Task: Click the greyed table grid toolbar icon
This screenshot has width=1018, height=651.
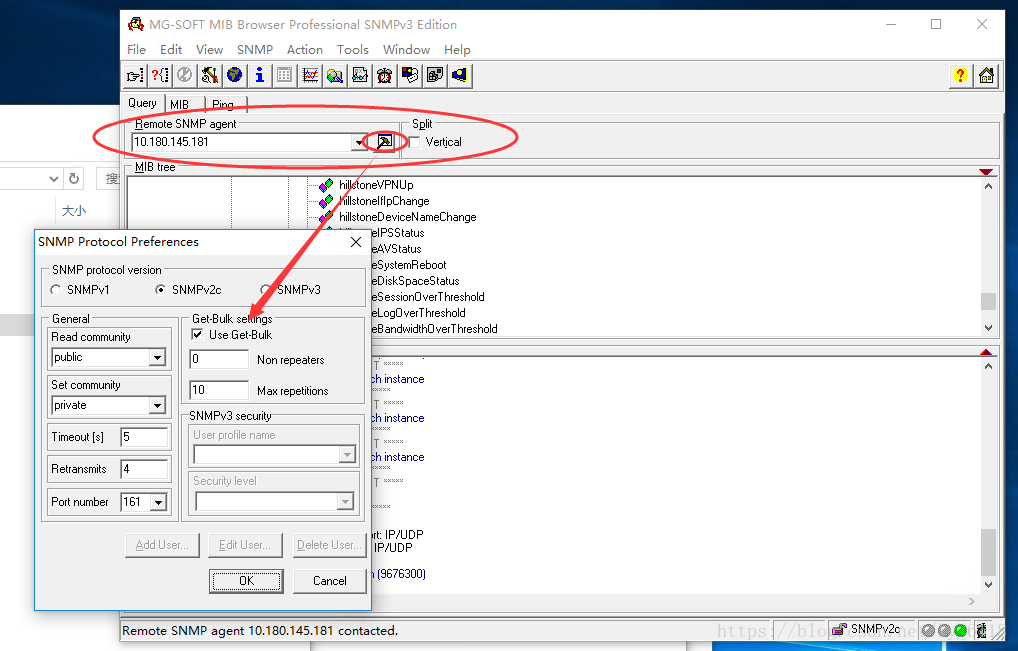Action: pos(284,75)
